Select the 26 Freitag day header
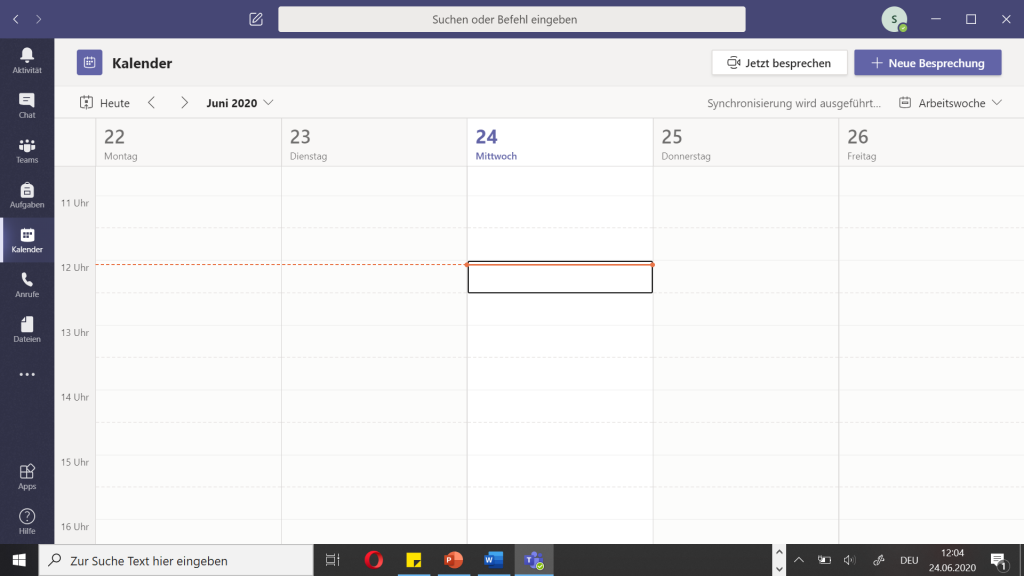Viewport: 1024px width, 576px height. (931, 143)
